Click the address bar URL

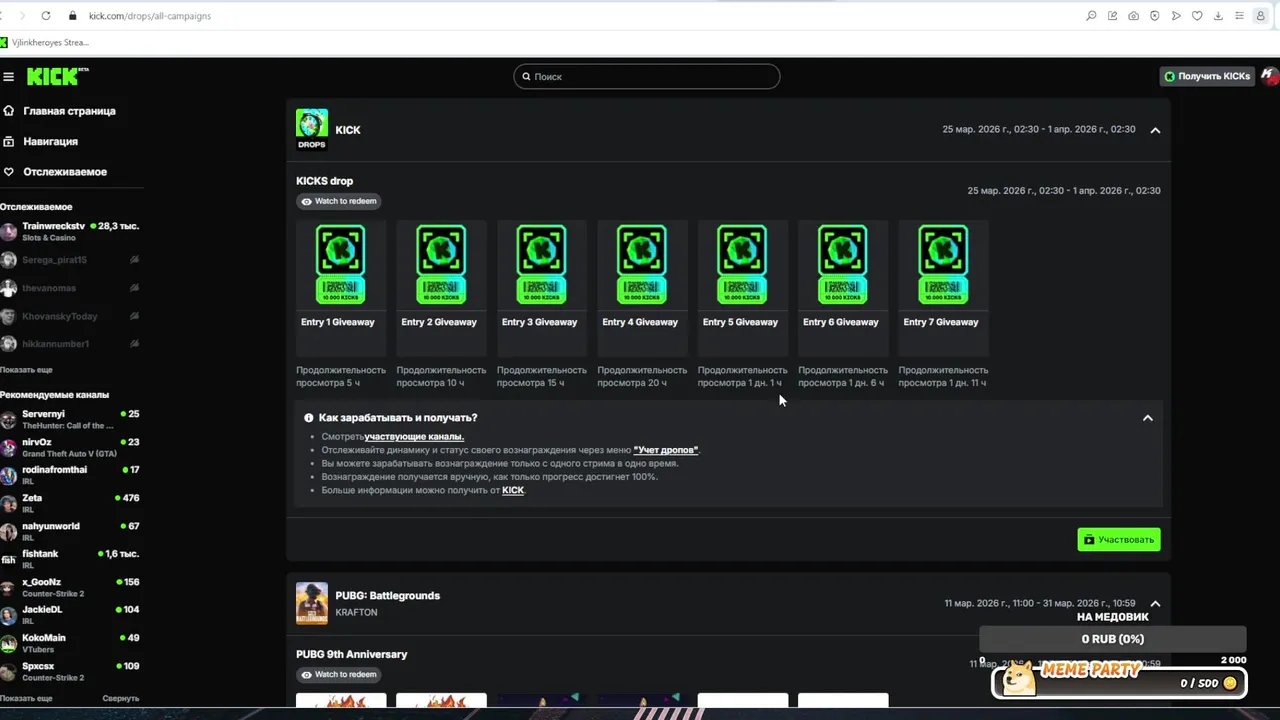point(150,16)
